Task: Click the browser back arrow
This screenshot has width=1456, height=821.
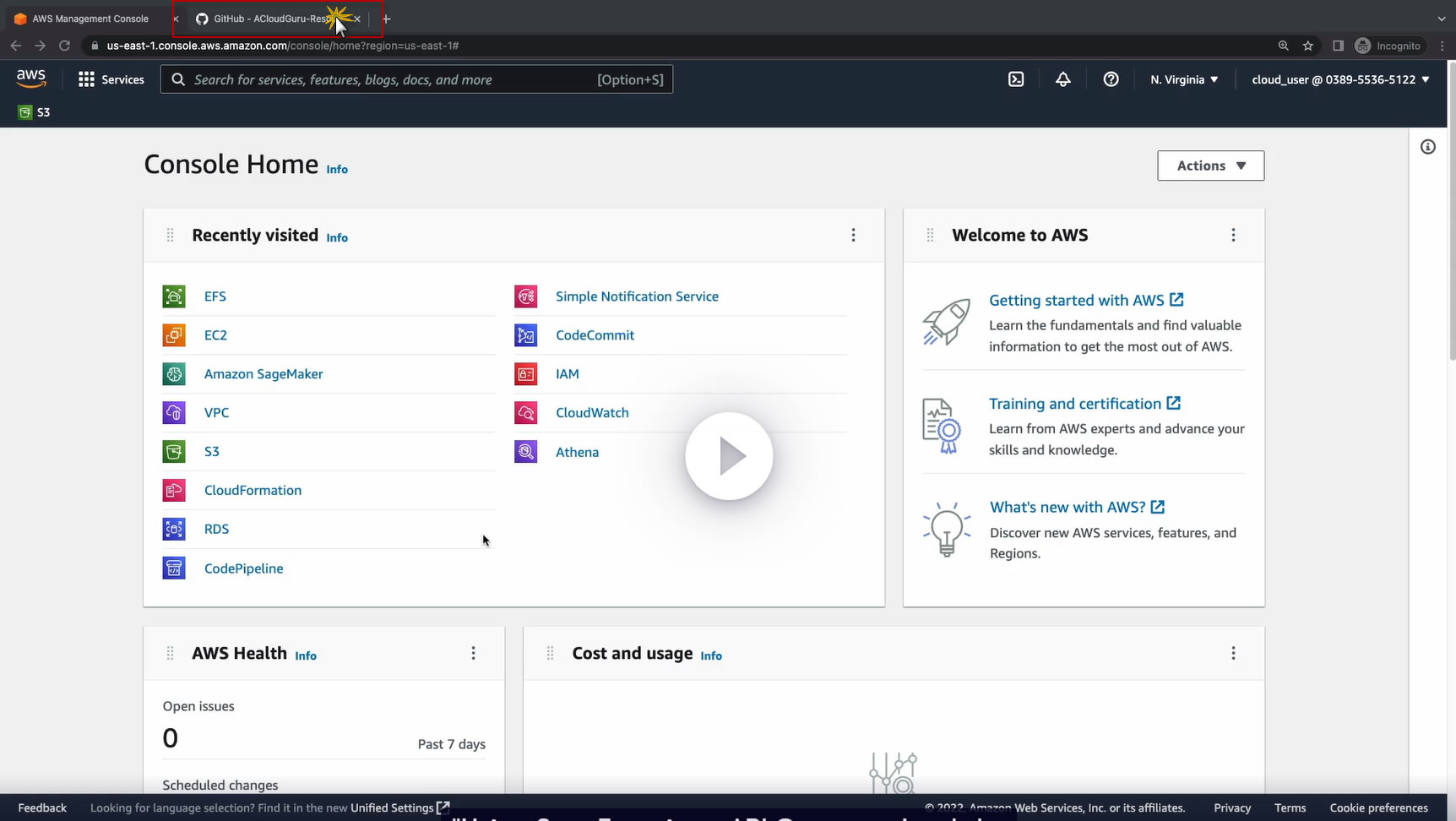Action: click(x=16, y=46)
